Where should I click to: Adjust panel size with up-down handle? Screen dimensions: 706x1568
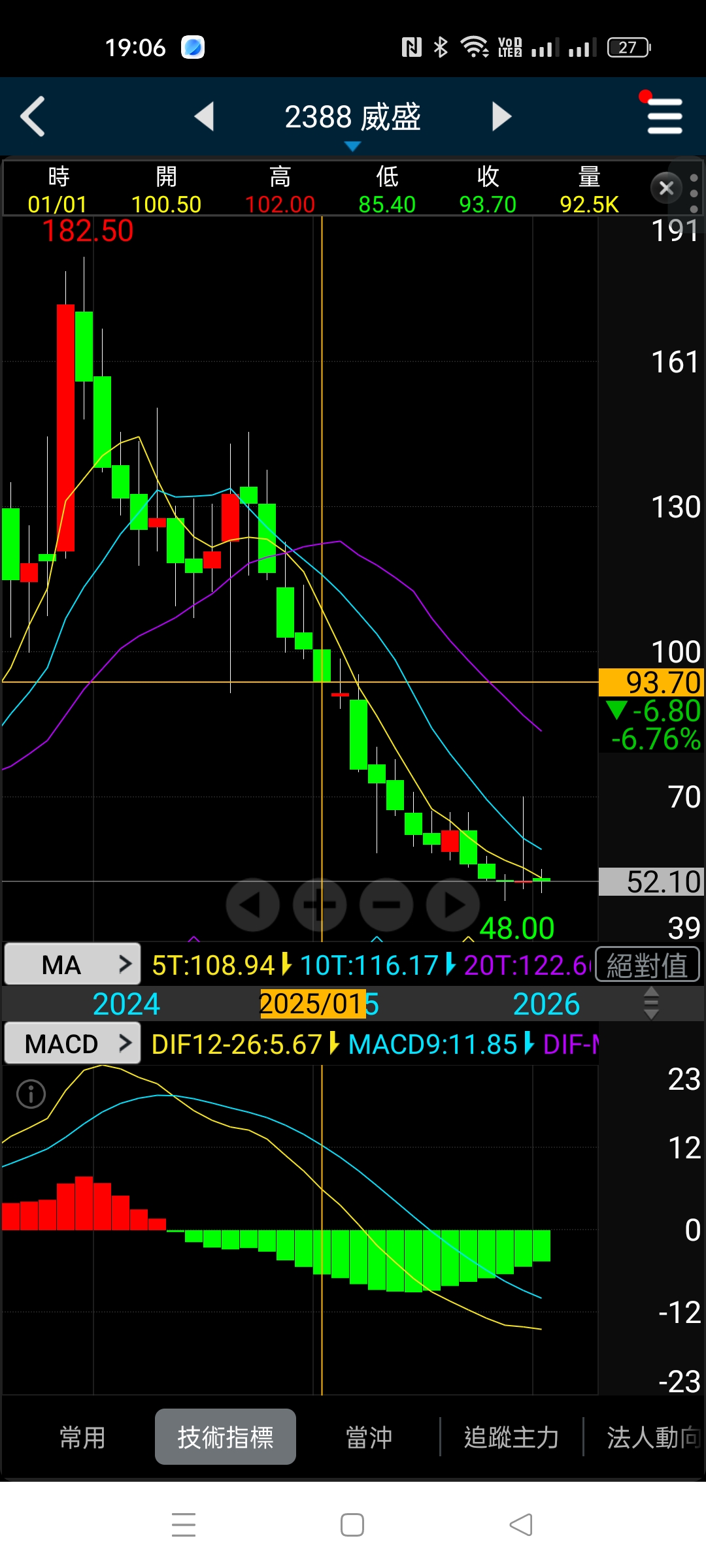coord(651,1004)
